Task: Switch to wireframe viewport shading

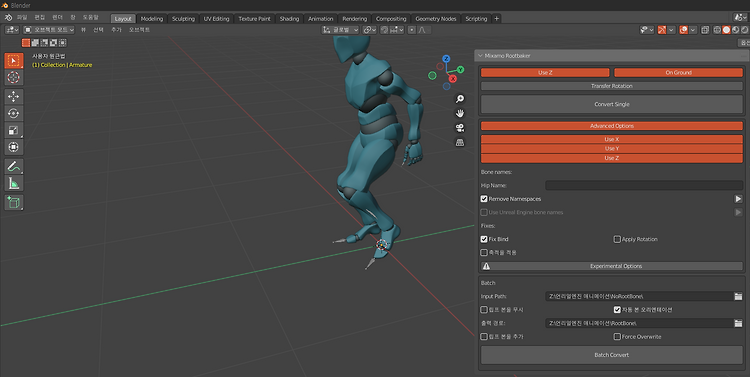Action: point(717,30)
